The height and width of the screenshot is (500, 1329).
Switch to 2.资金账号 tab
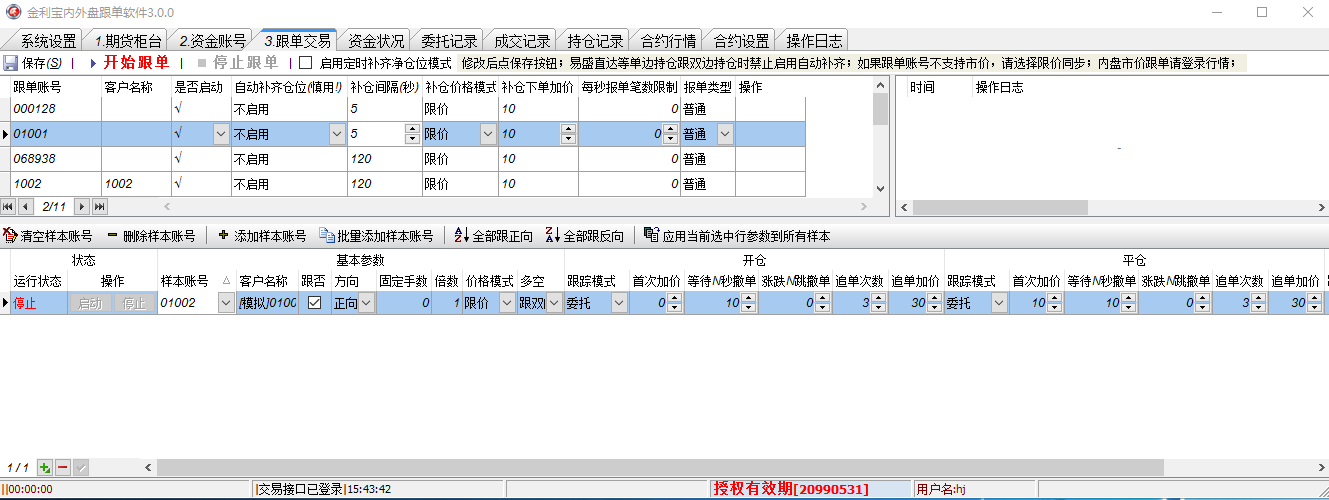(x=213, y=41)
